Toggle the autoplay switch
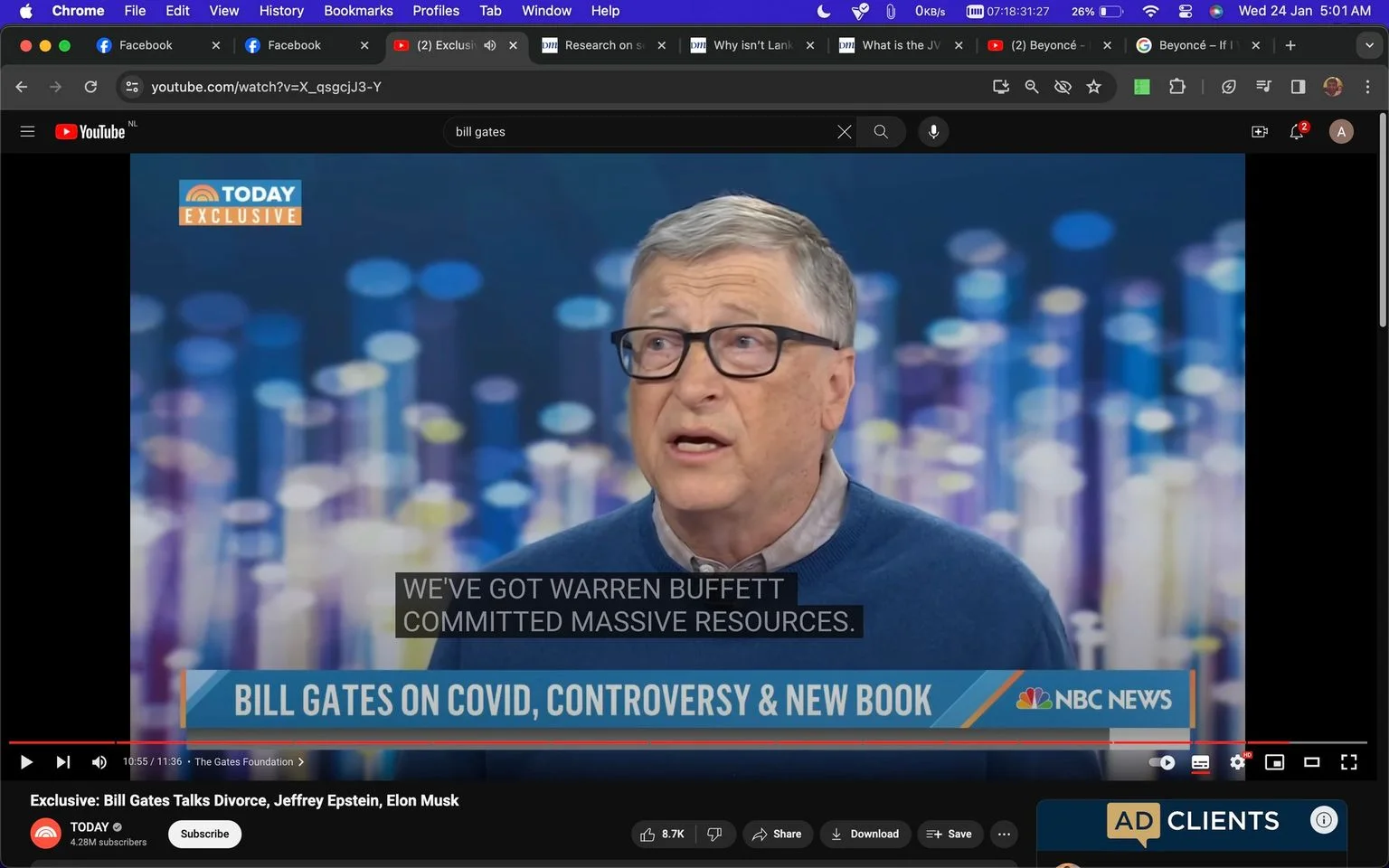1389x868 pixels. point(1162,762)
